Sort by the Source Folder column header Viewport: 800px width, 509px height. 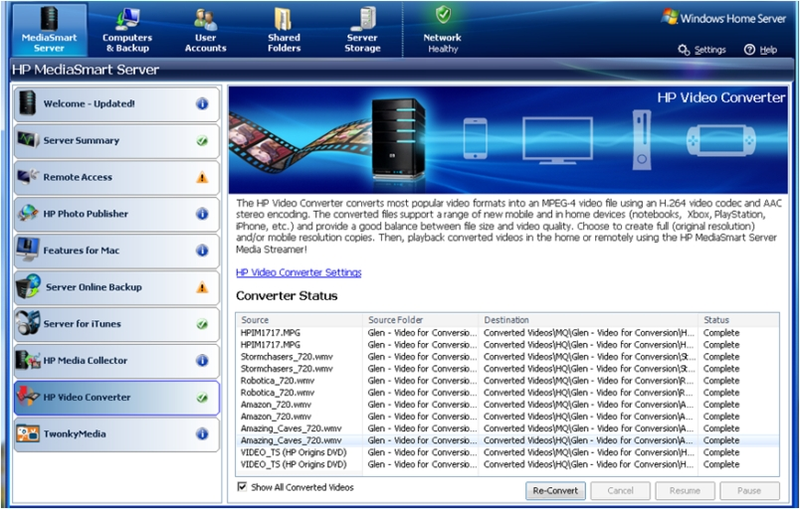(421, 320)
